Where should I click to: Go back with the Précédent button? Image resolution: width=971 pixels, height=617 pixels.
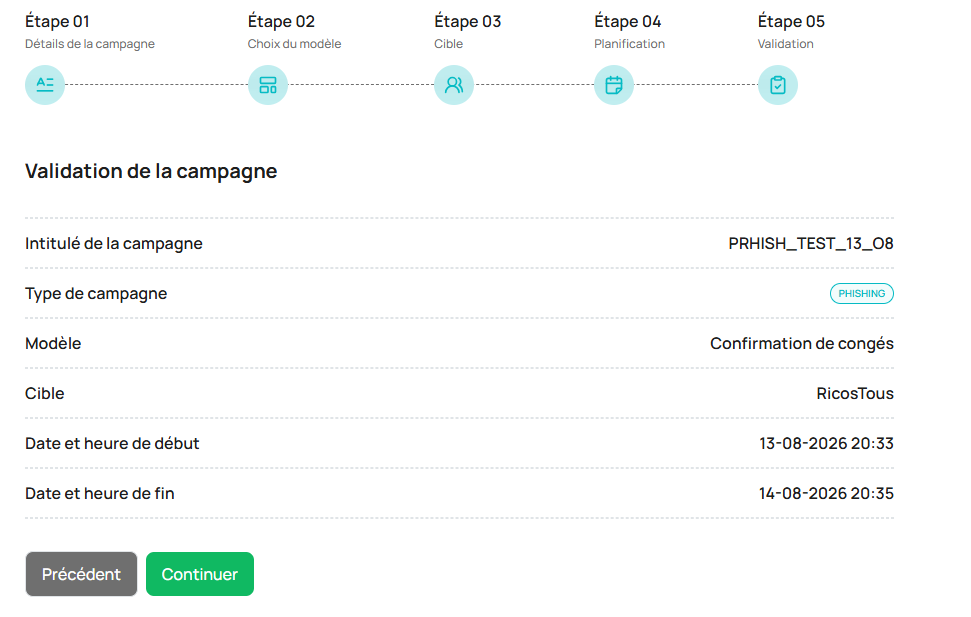81,574
